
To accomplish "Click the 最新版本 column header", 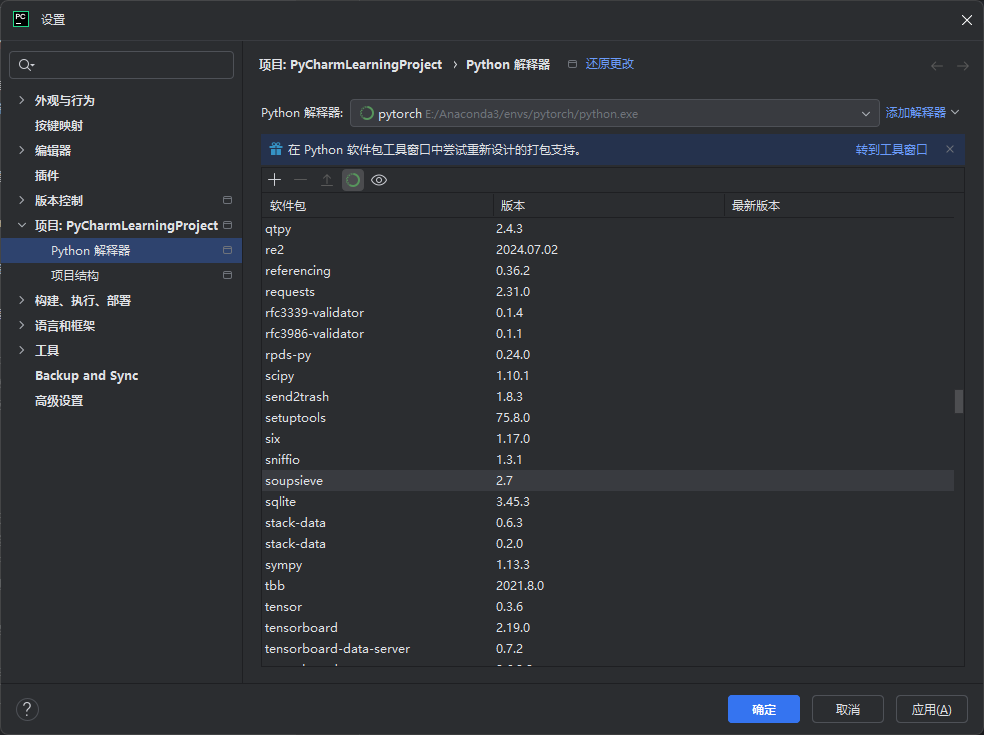I will click(839, 205).
